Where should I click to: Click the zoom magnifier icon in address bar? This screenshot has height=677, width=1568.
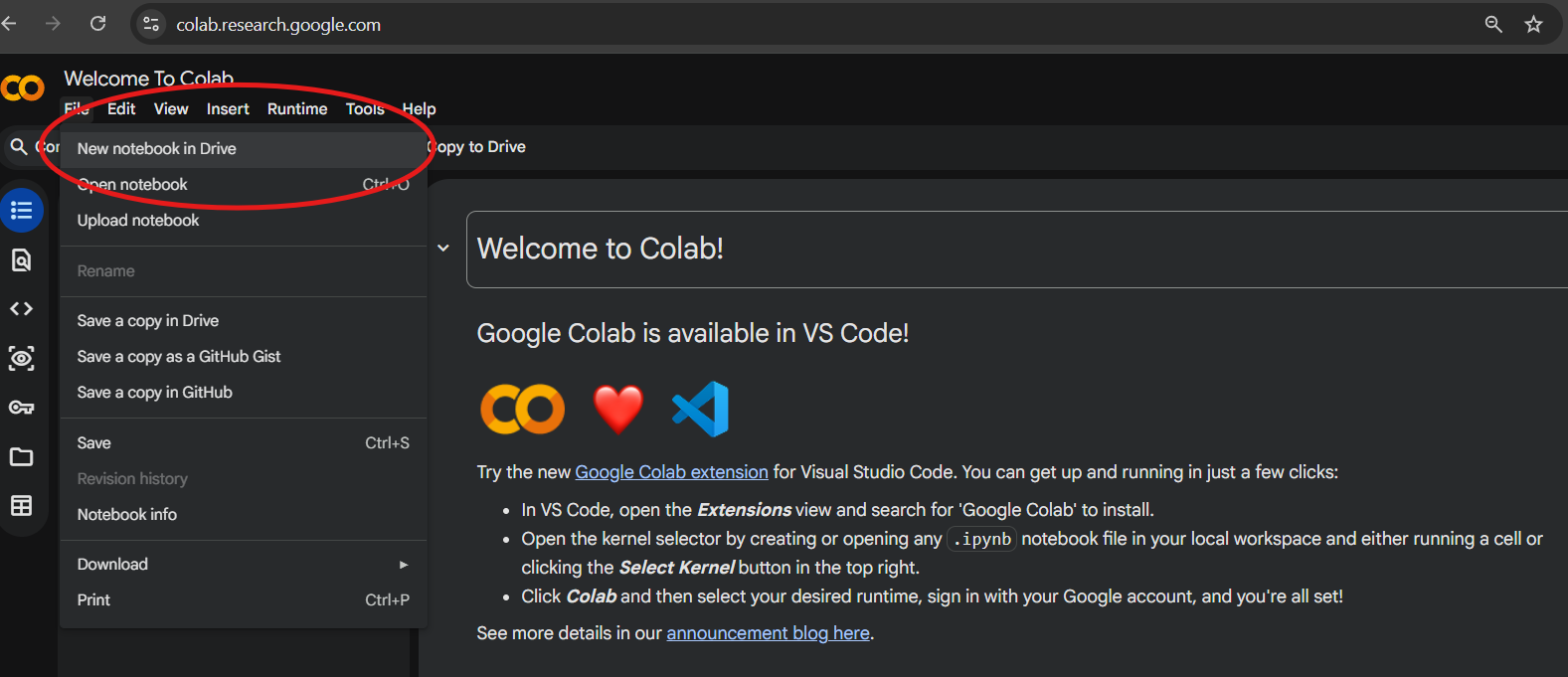point(1493,24)
